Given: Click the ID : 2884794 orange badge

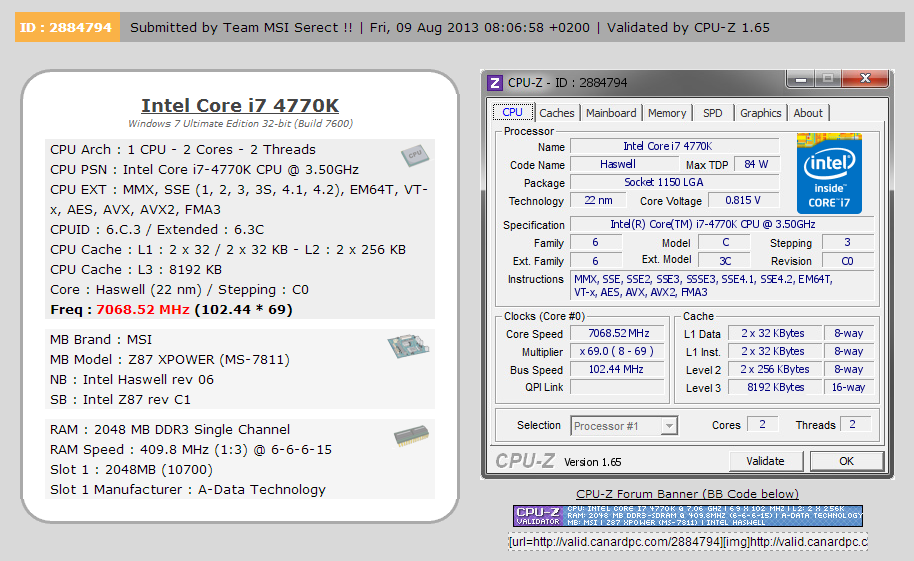Looking at the screenshot, I should [x=67, y=27].
